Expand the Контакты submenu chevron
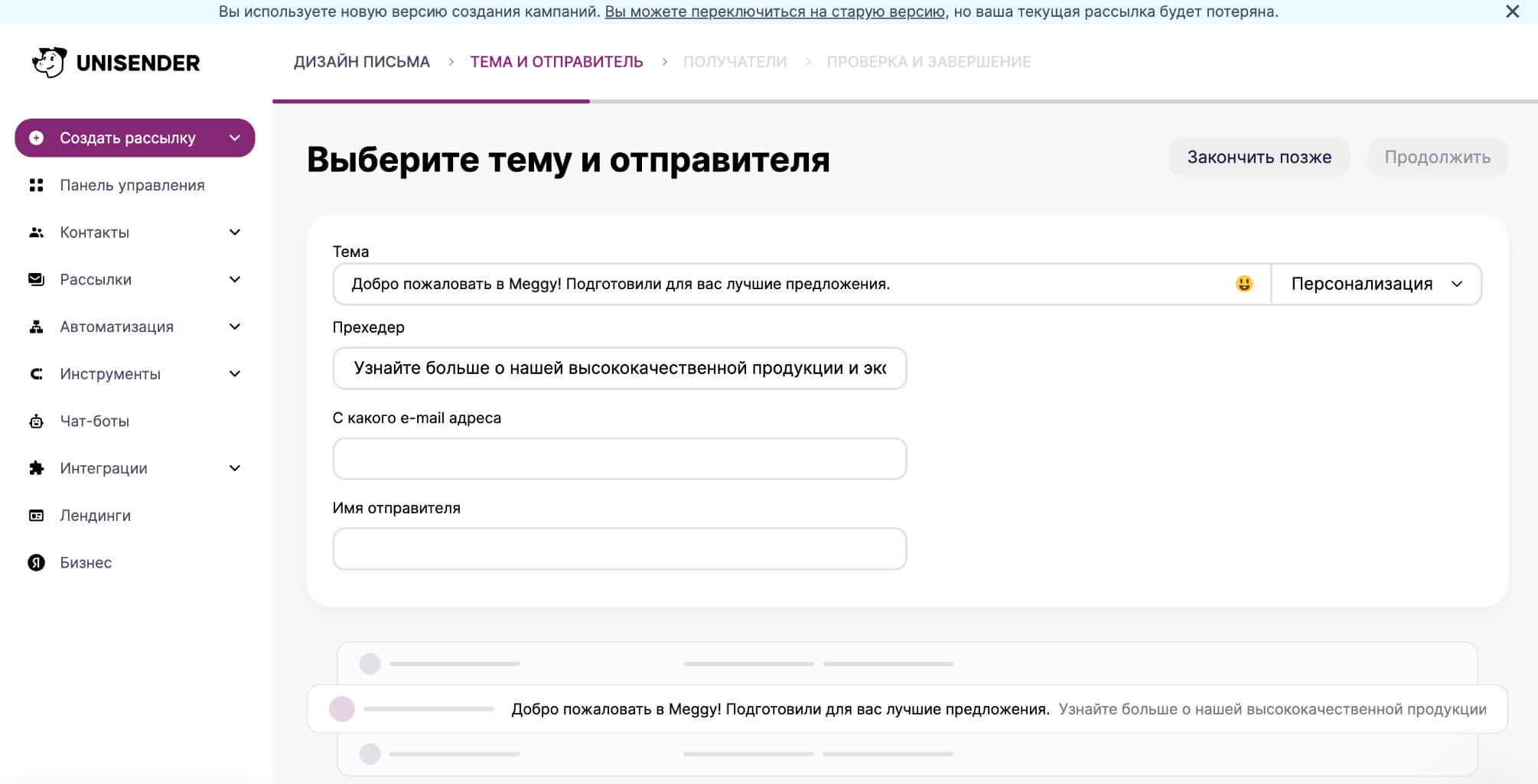1538x784 pixels. (x=235, y=233)
